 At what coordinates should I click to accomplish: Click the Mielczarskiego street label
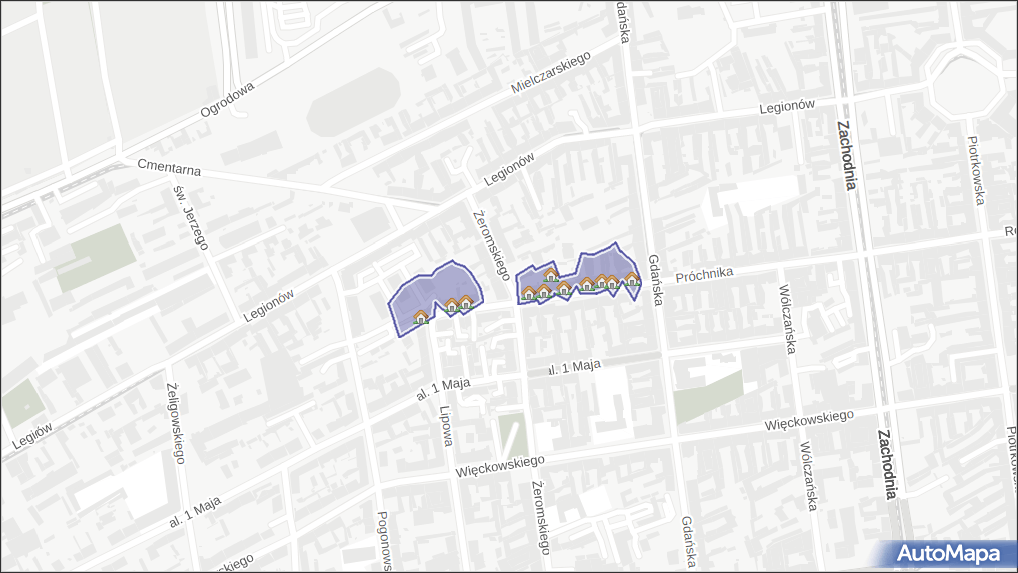[547, 72]
